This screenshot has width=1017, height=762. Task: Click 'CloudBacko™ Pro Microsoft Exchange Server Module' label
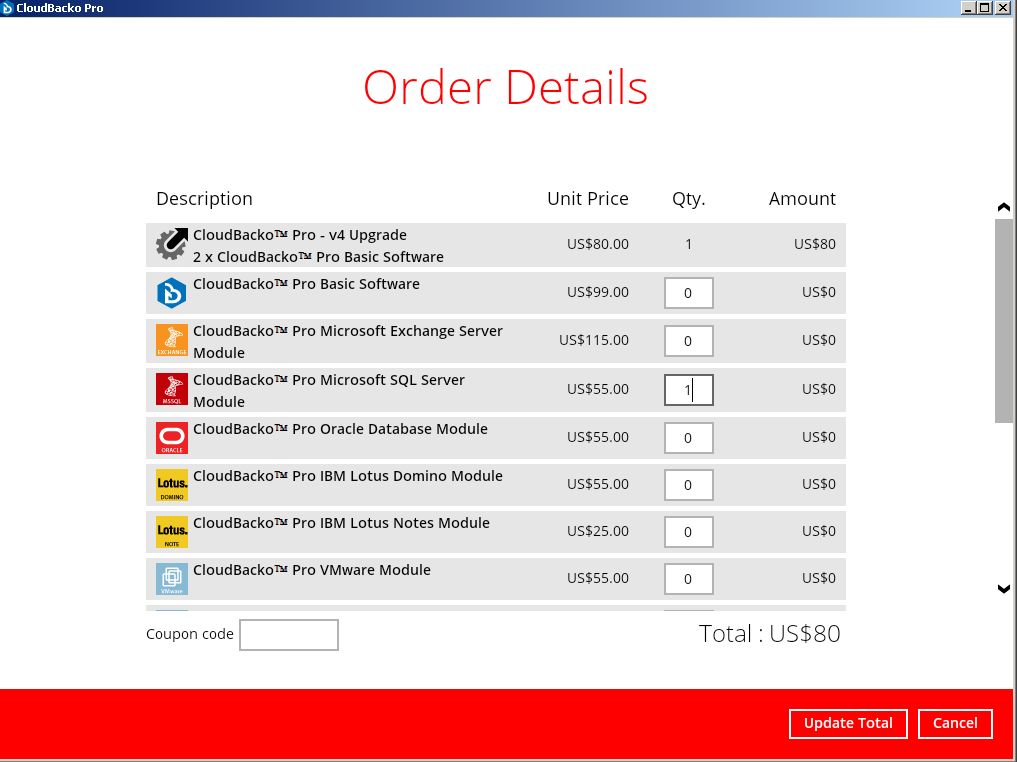pos(348,342)
